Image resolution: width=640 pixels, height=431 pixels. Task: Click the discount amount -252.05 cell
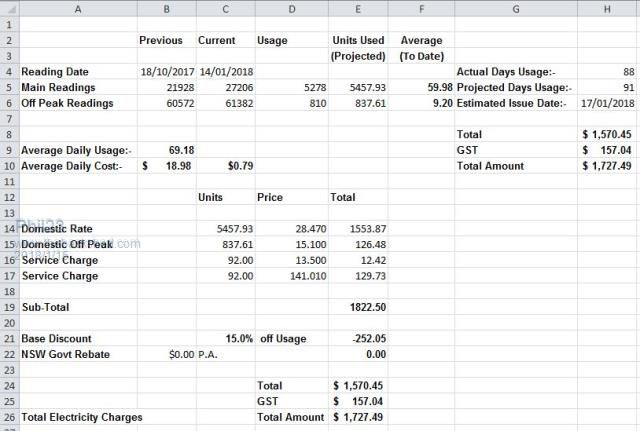(x=358, y=338)
